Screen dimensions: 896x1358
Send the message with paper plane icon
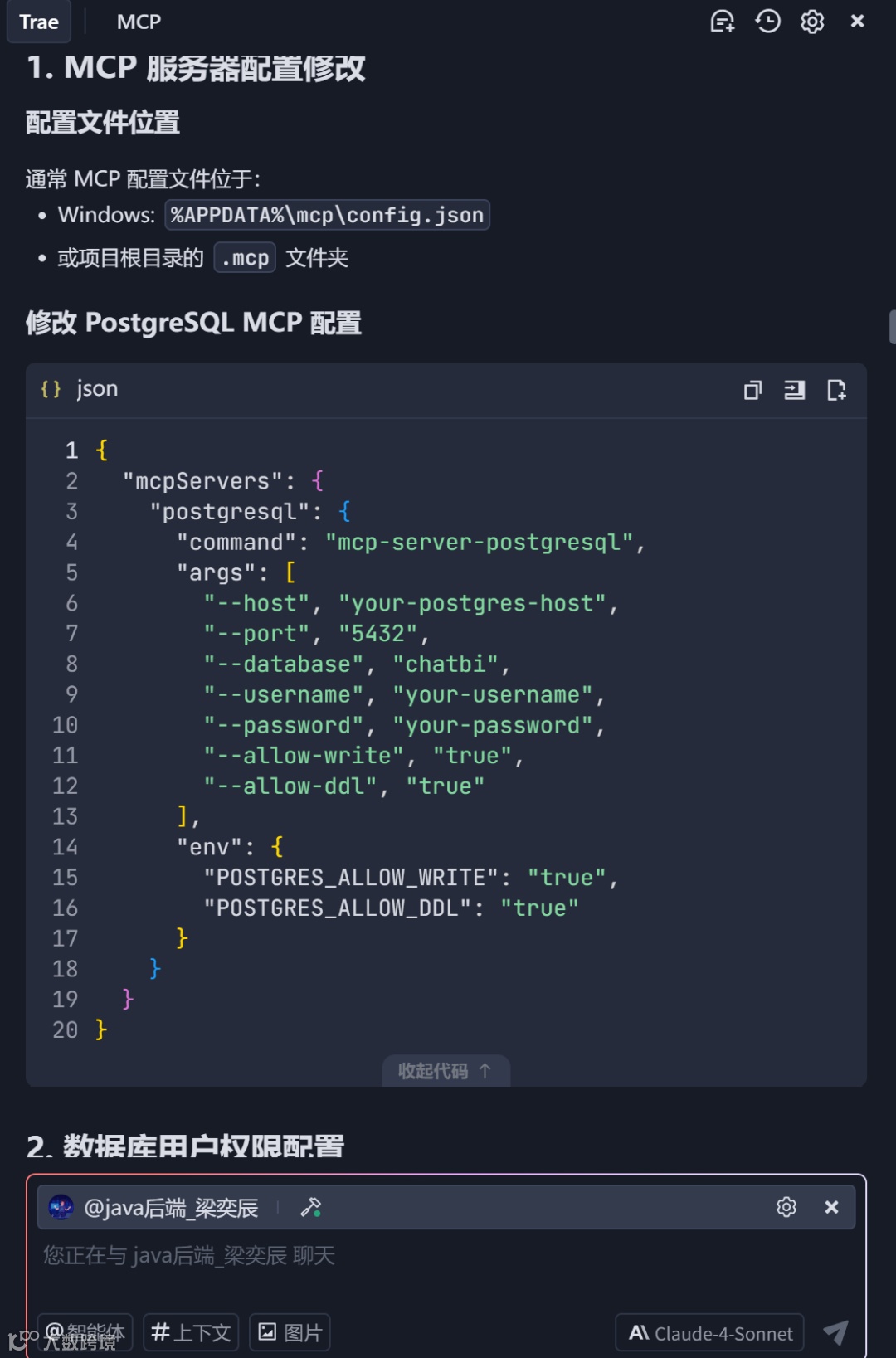[x=835, y=1332]
